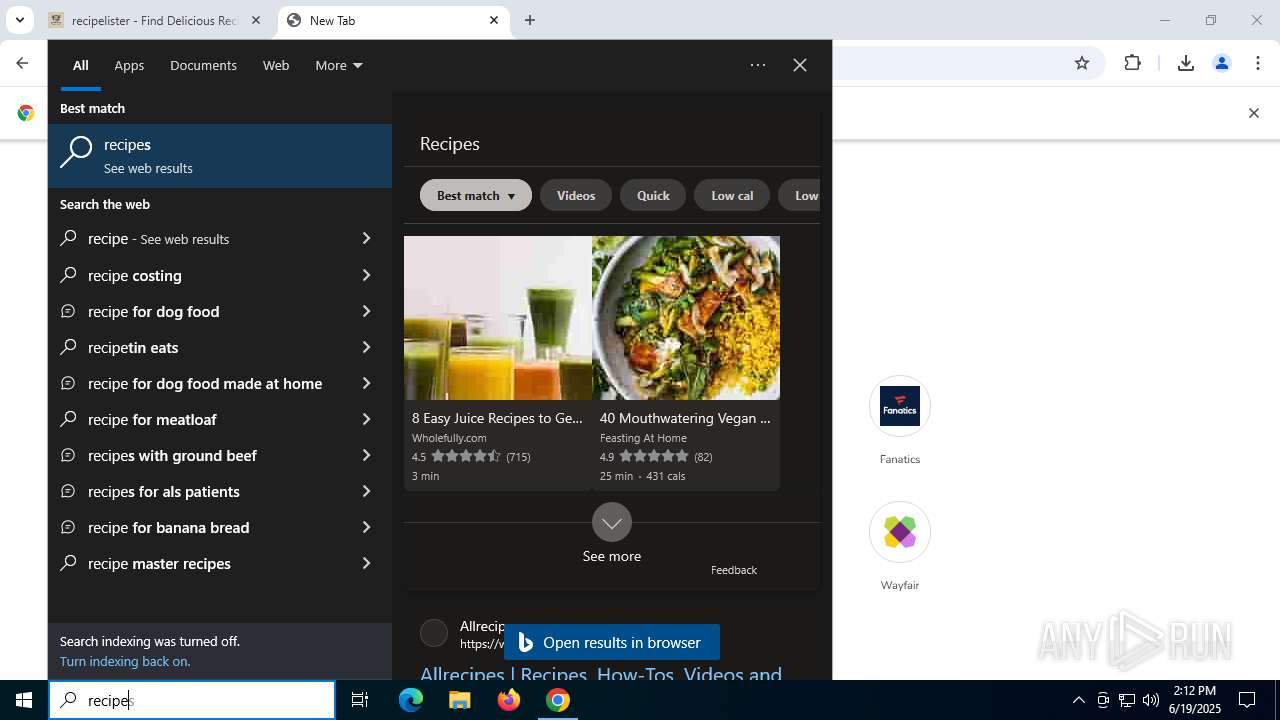Launch Microsoft Edge from the taskbar

[411, 700]
